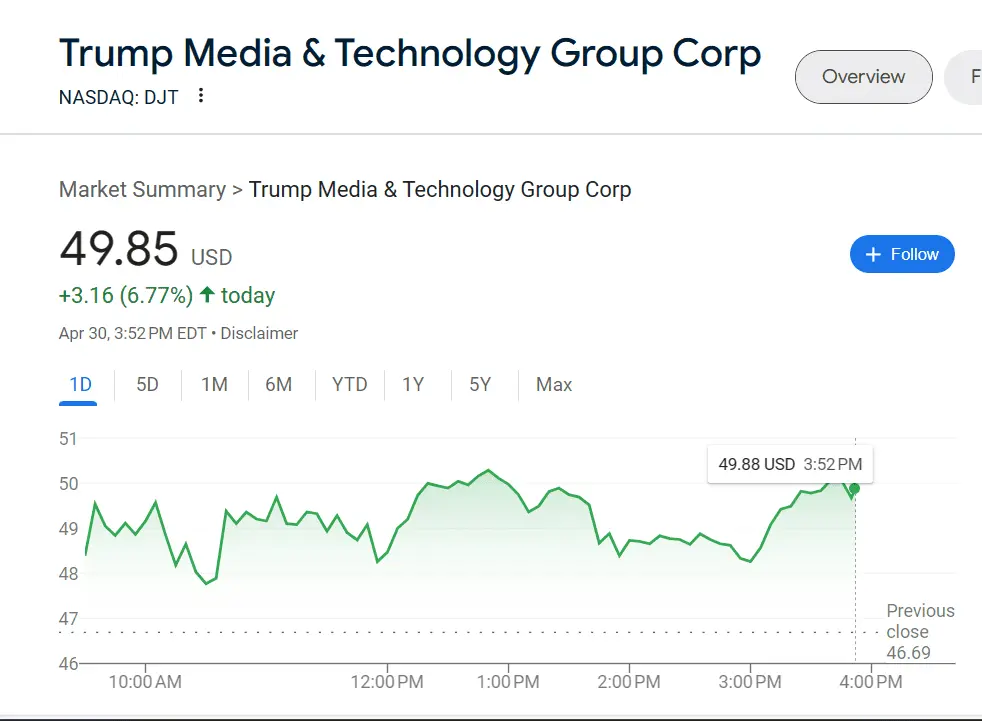Select the YTD range tab
Viewport: 982px width, 721px height.
[x=350, y=385]
